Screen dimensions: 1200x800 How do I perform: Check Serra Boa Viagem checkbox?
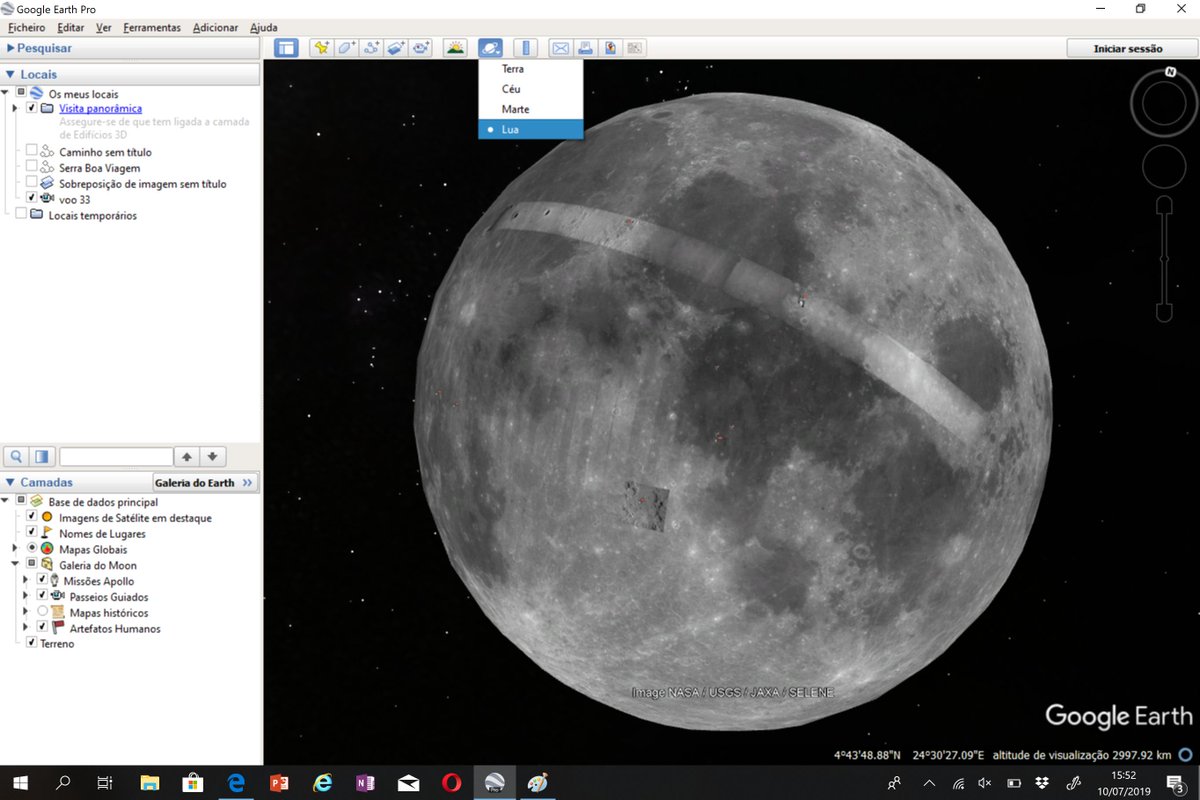33,167
